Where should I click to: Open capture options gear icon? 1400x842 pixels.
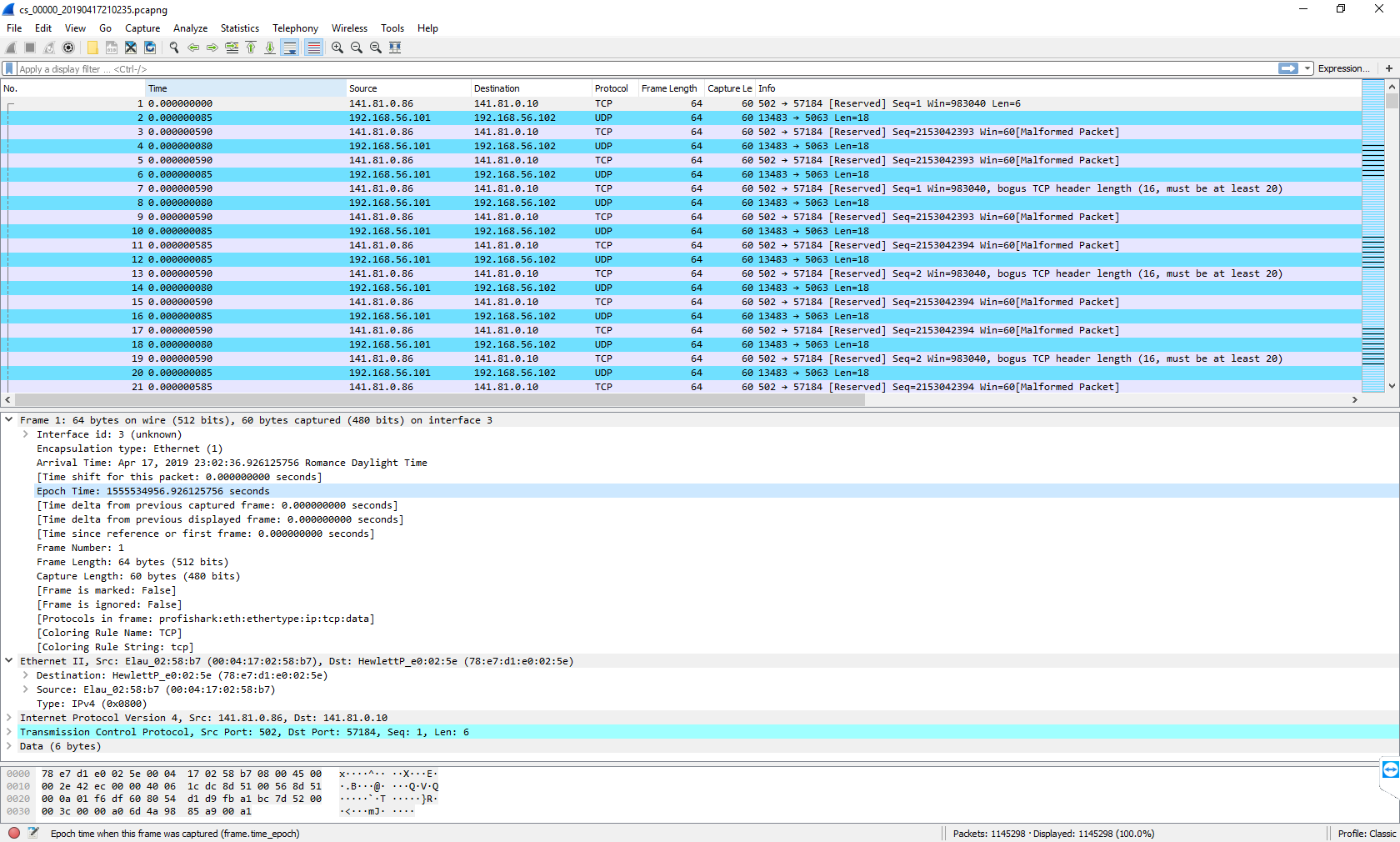[68, 48]
